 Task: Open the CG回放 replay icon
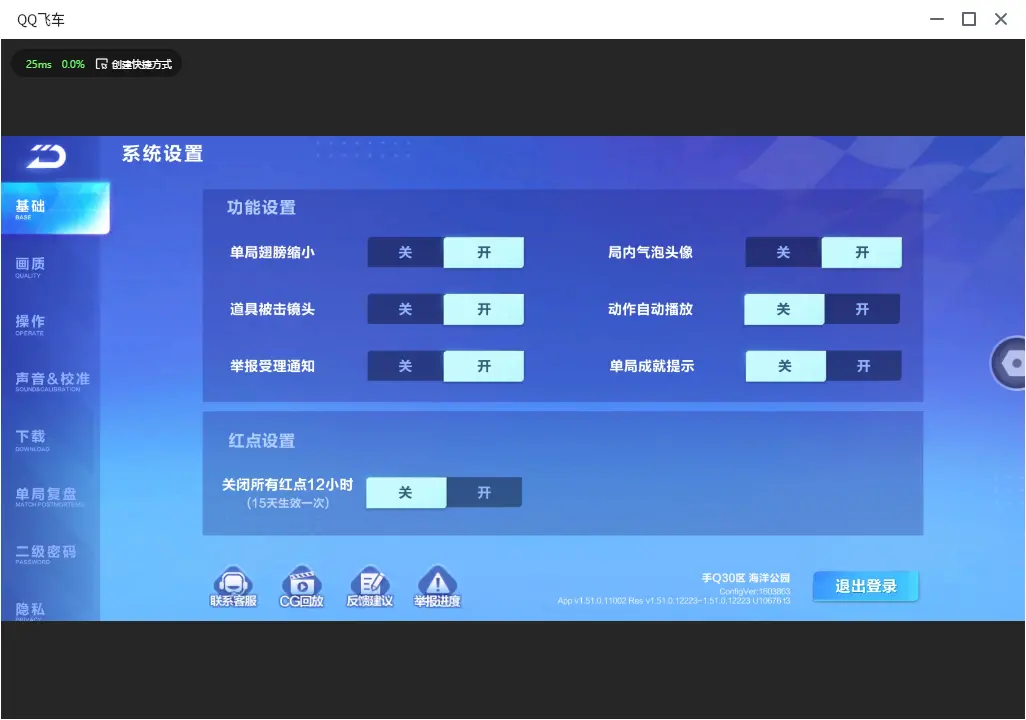coord(302,586)
